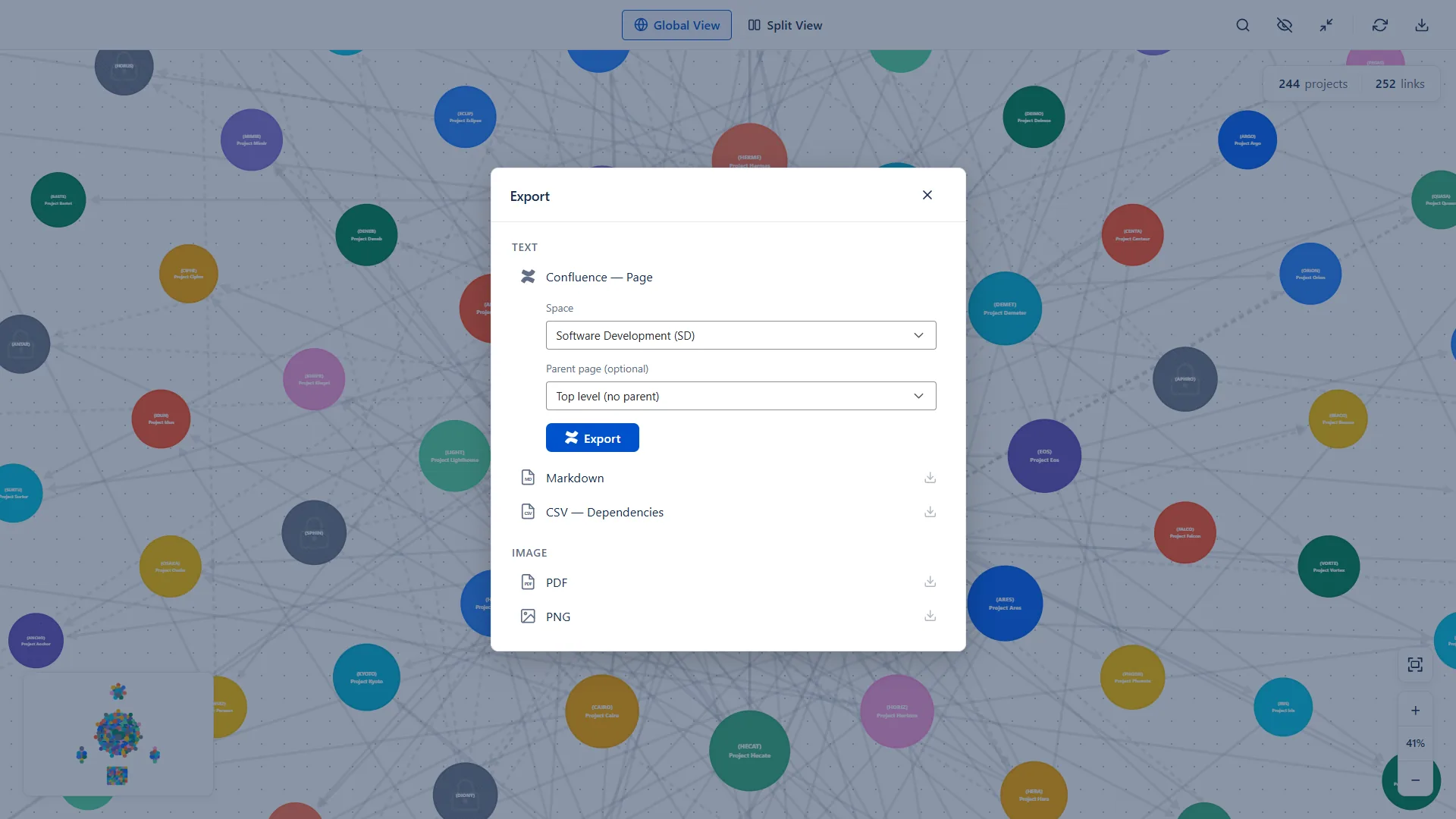Select the PNG export row

coord(728,617)
